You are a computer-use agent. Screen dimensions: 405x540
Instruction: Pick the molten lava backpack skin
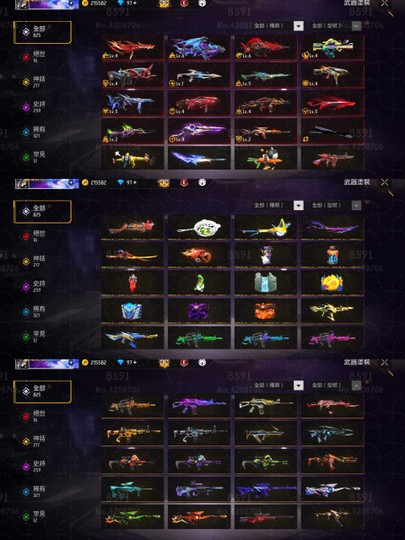click(x=265, y=311)
